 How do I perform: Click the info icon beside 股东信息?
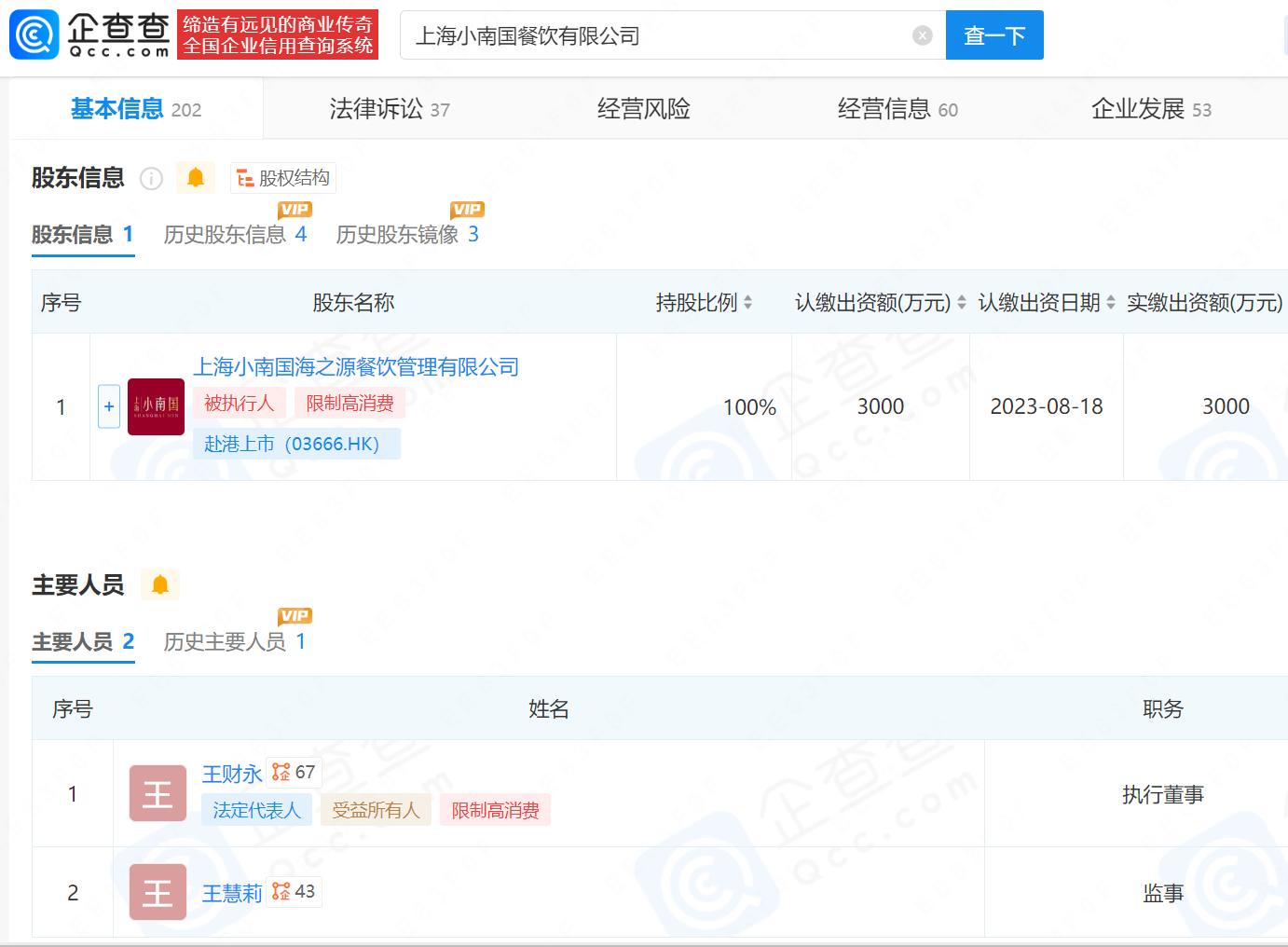point(151,178)
